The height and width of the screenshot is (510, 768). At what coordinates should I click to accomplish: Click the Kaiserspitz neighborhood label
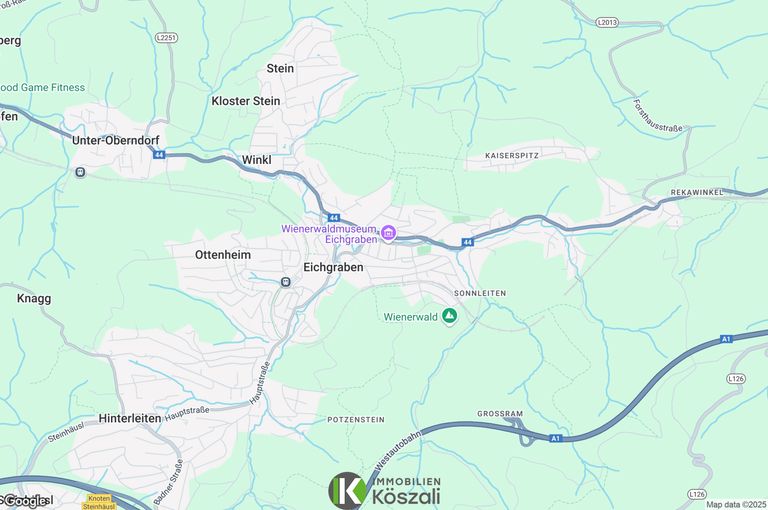(512, 155)
